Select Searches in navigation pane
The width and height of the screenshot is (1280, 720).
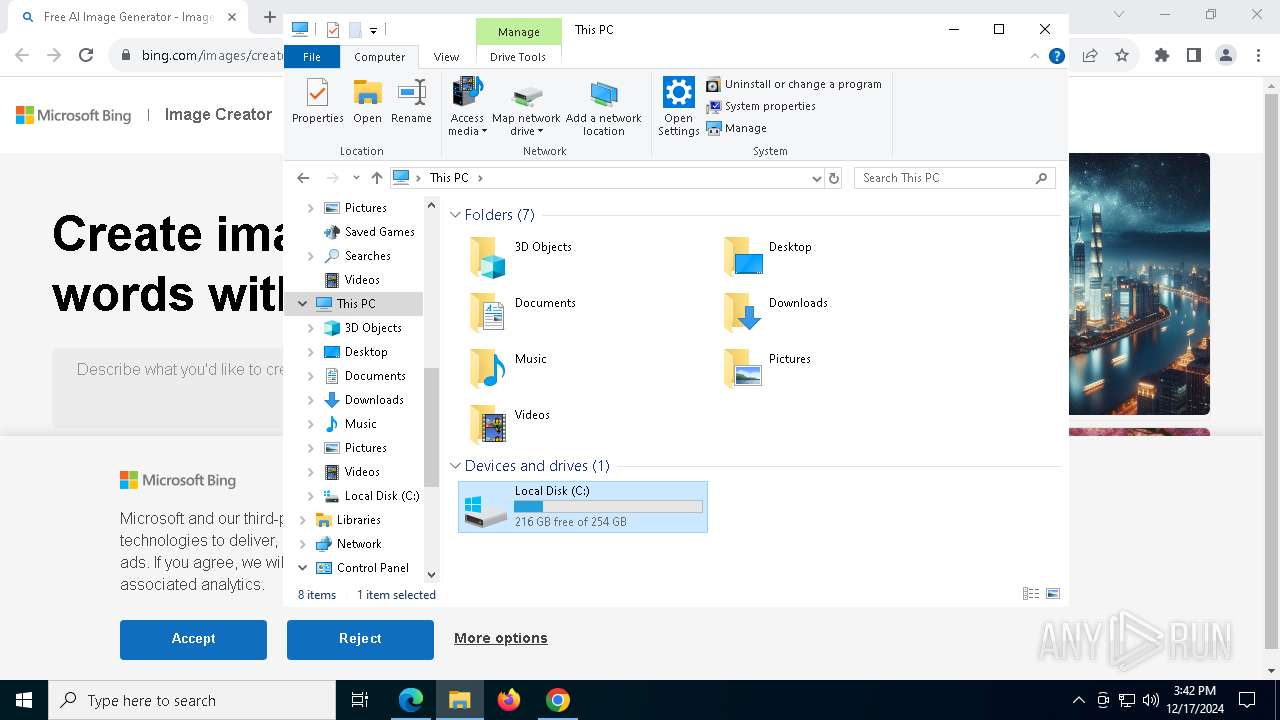click(367, 256)
